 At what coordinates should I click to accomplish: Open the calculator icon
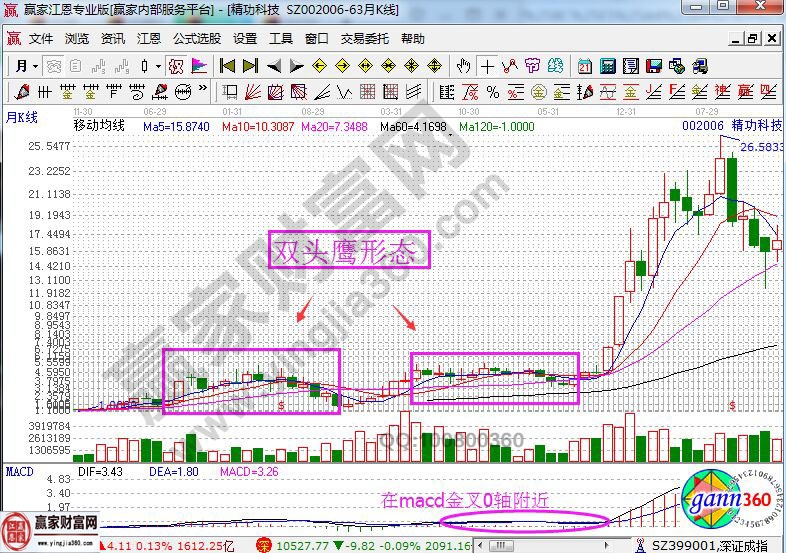[608, 66]
